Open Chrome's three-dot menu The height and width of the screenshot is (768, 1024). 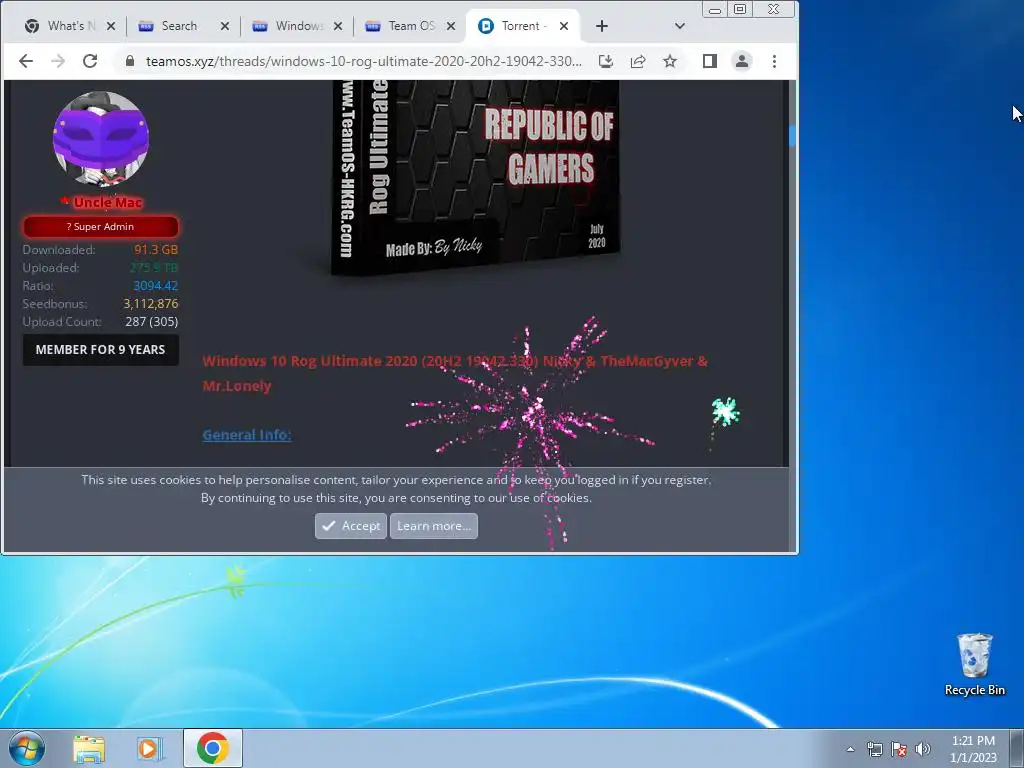(775, 61)
